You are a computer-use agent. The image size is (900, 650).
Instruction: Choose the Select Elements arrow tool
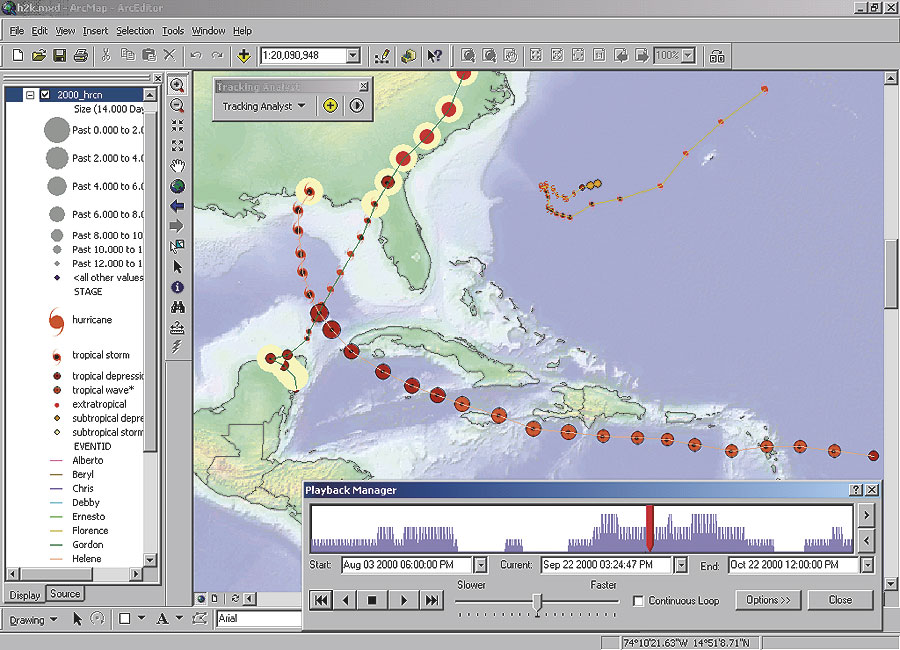(x=177, y=267)
